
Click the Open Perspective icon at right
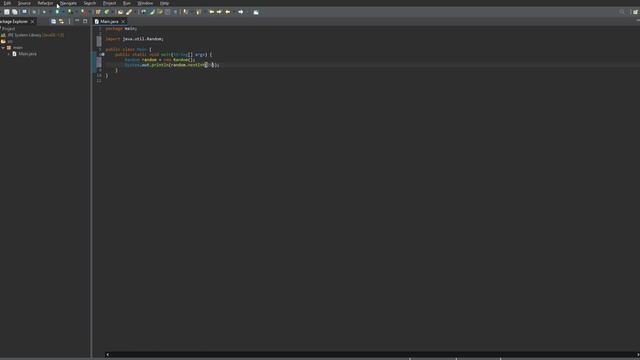pyautogui.click(x=636, y=12)
